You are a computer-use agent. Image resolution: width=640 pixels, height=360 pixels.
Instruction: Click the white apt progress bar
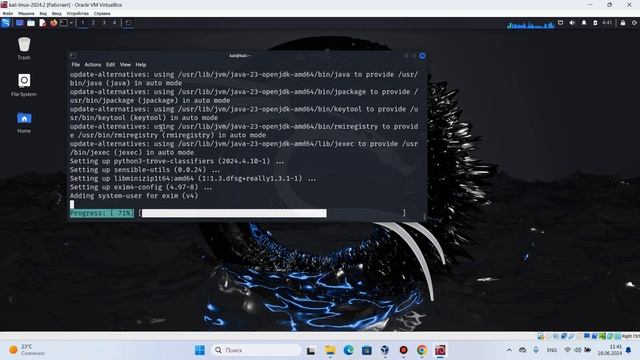[x=234, y=213]
